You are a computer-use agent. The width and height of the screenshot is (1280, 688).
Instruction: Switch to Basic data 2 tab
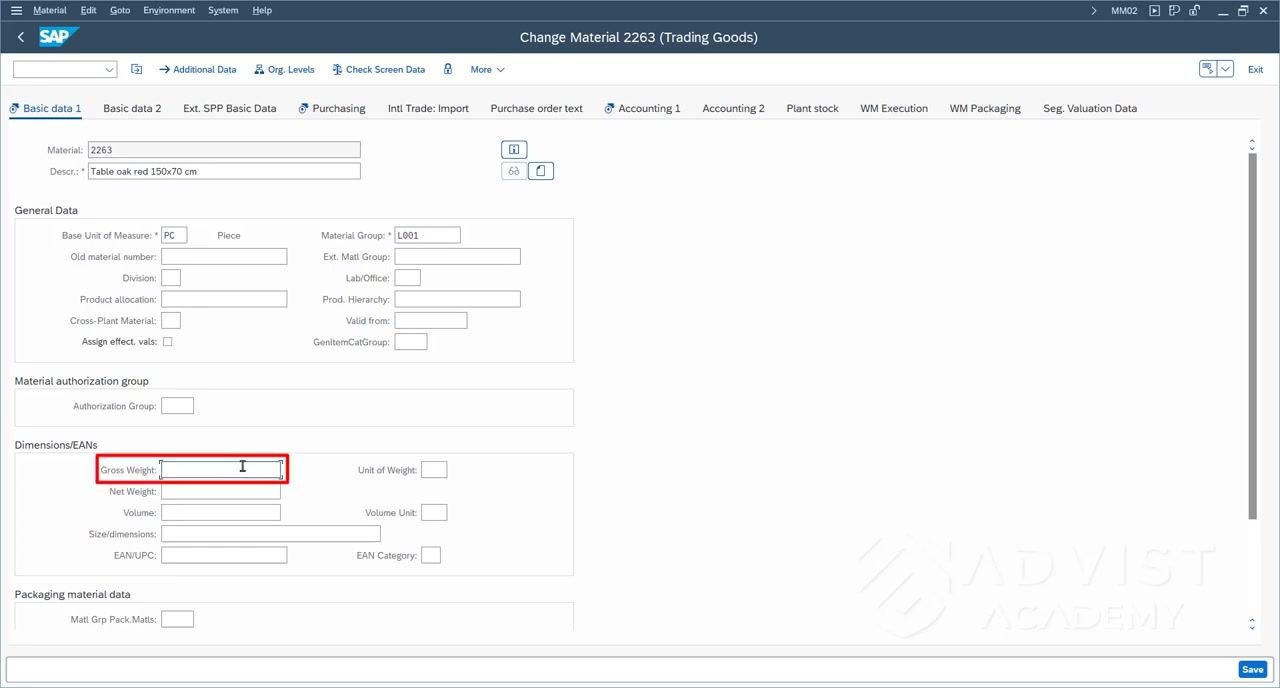pos(132,108)
